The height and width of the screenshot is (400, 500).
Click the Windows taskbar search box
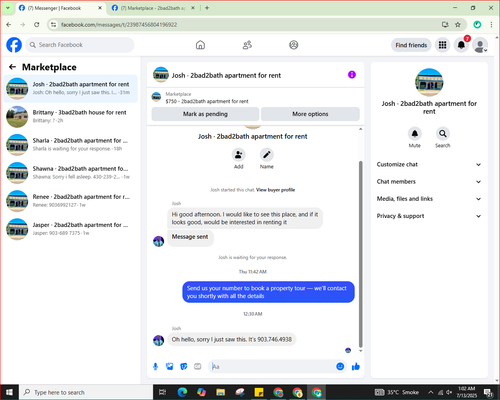(x=86, y=392)
